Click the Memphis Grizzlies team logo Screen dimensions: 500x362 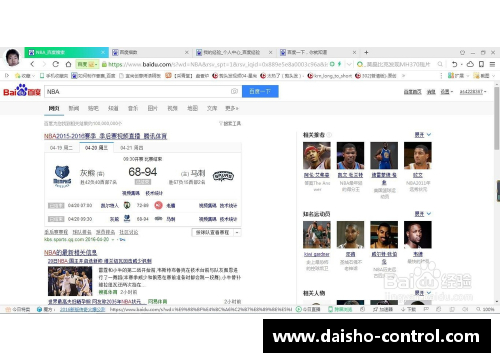tap(62, 176)
